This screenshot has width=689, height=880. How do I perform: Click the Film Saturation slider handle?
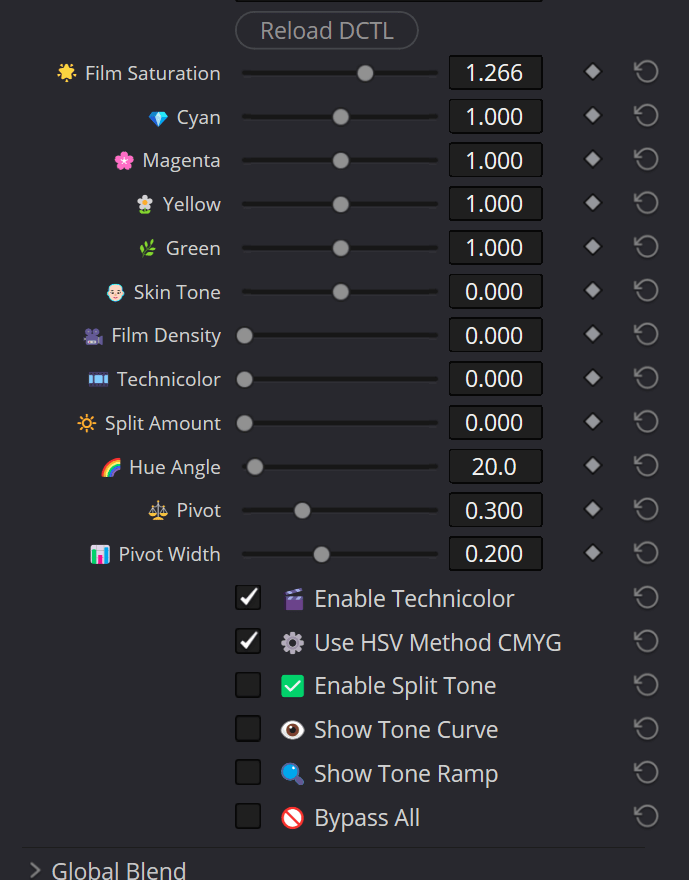[x=364, y=72]
